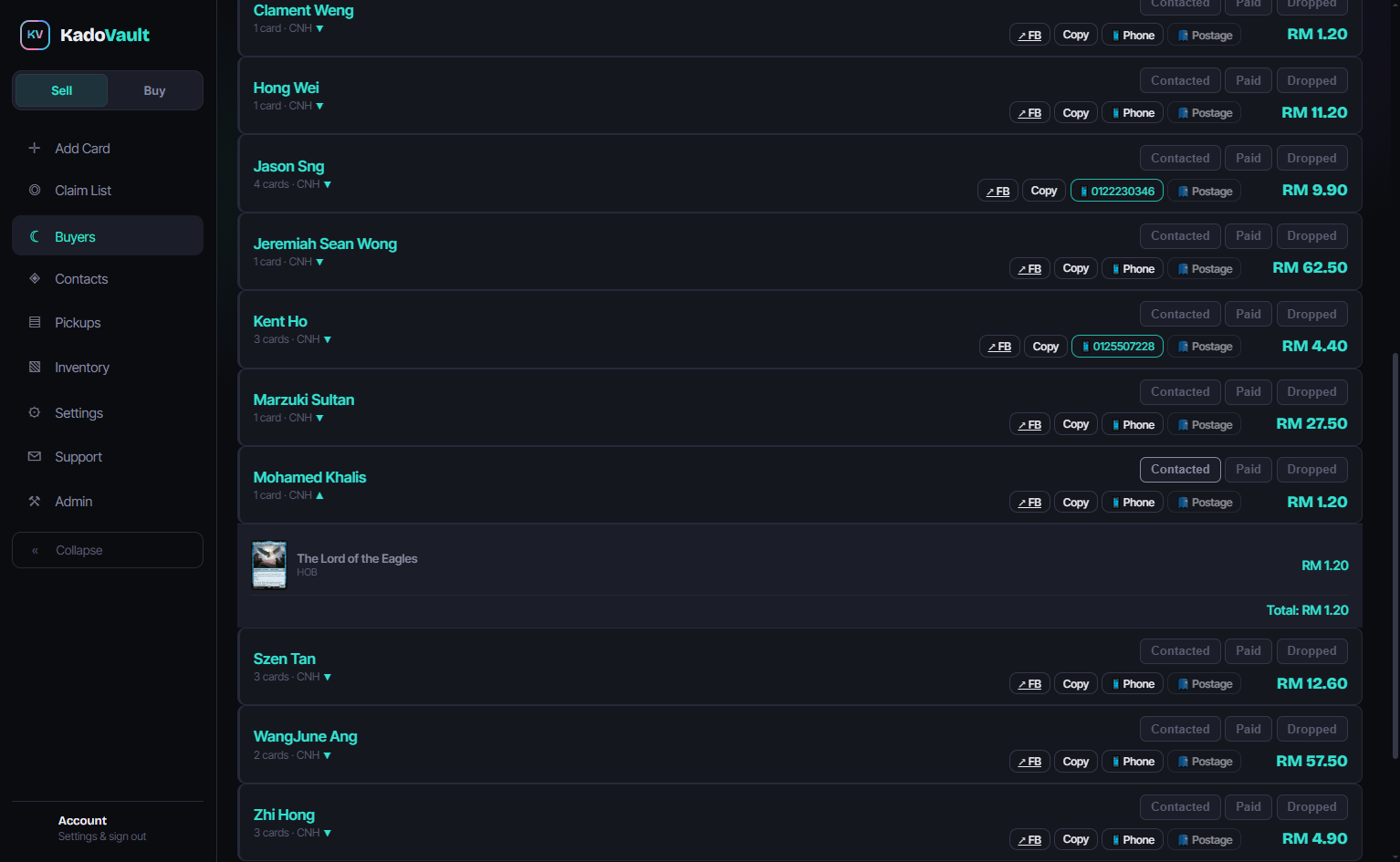Click Phone button for Szen Tan
Screen dimensions: 1400x862
pos(1133,684)
